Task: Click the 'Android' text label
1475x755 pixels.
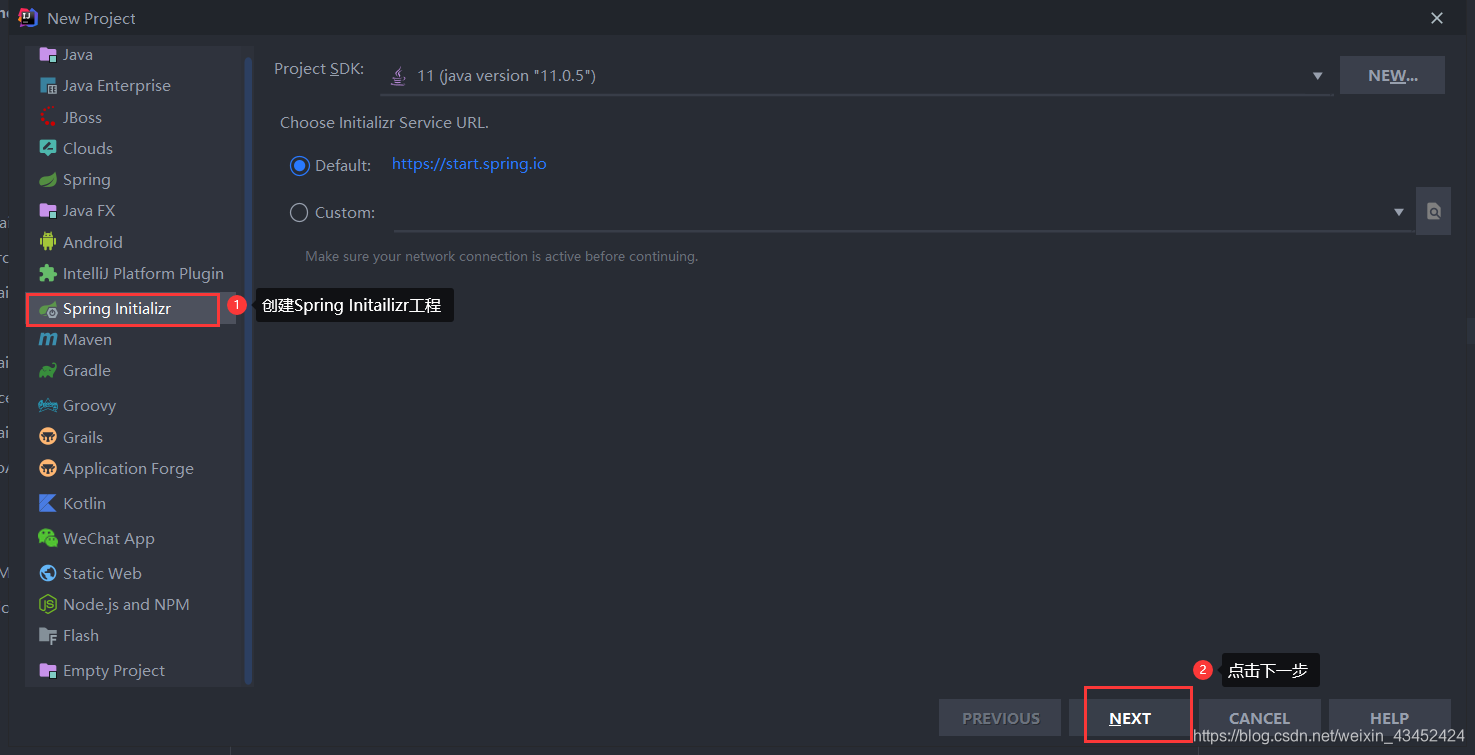Action: click(x=93, y=242)
